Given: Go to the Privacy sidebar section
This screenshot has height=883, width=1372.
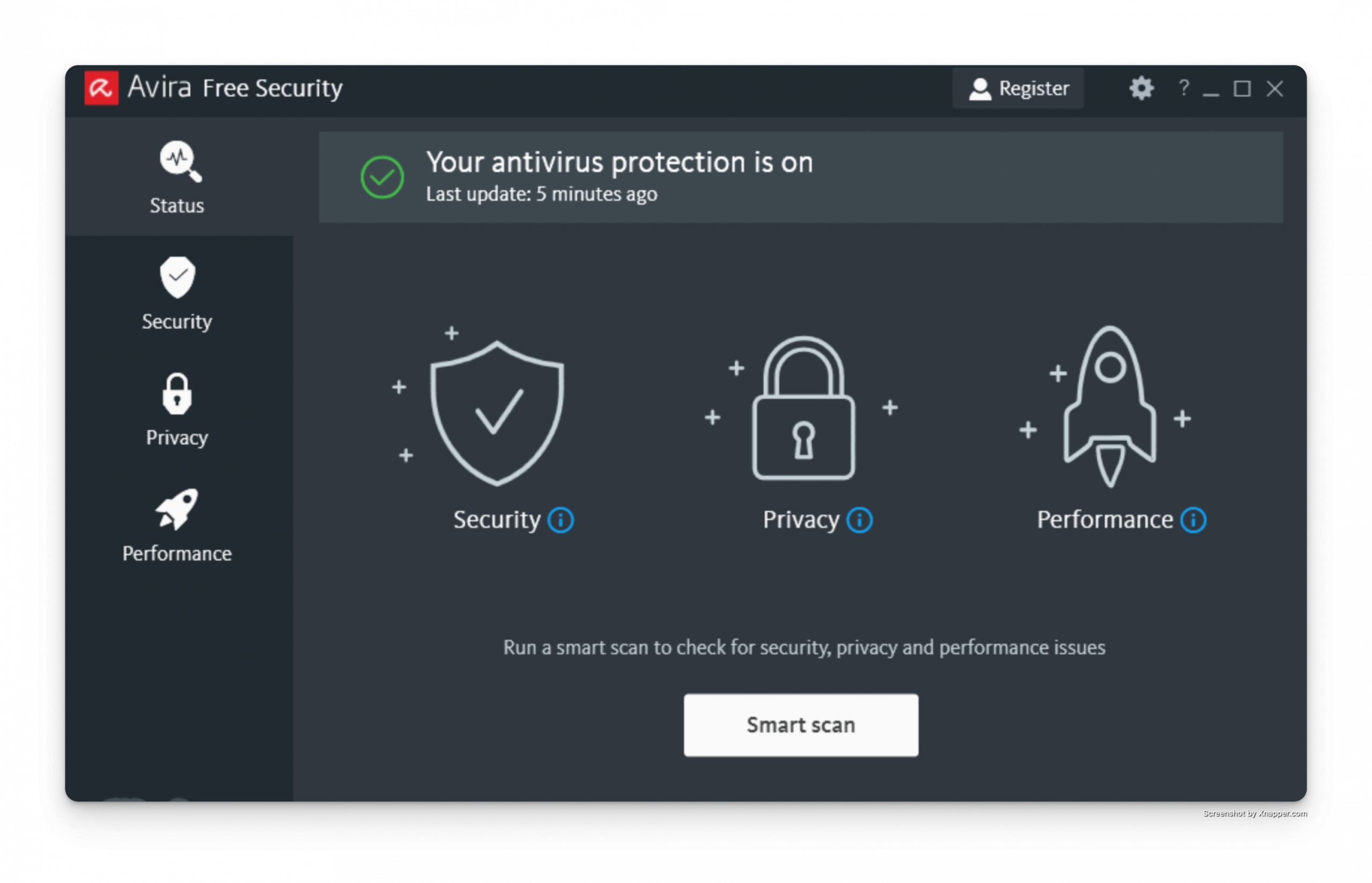Looking at the screenshot, I should 177,410.
